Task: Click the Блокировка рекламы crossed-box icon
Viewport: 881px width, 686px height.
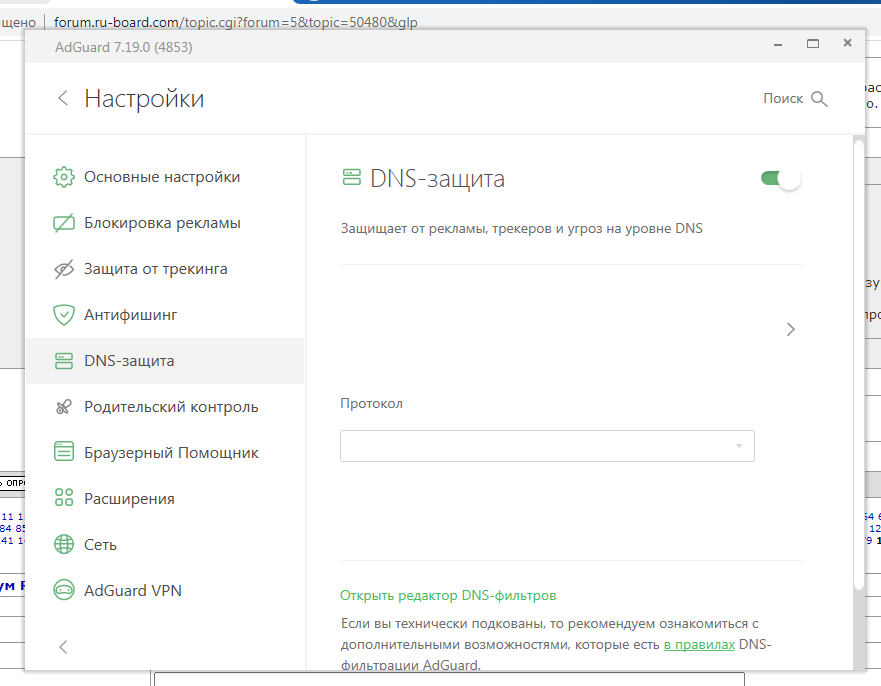Action: pyautogui.click(x=63, y=223)
